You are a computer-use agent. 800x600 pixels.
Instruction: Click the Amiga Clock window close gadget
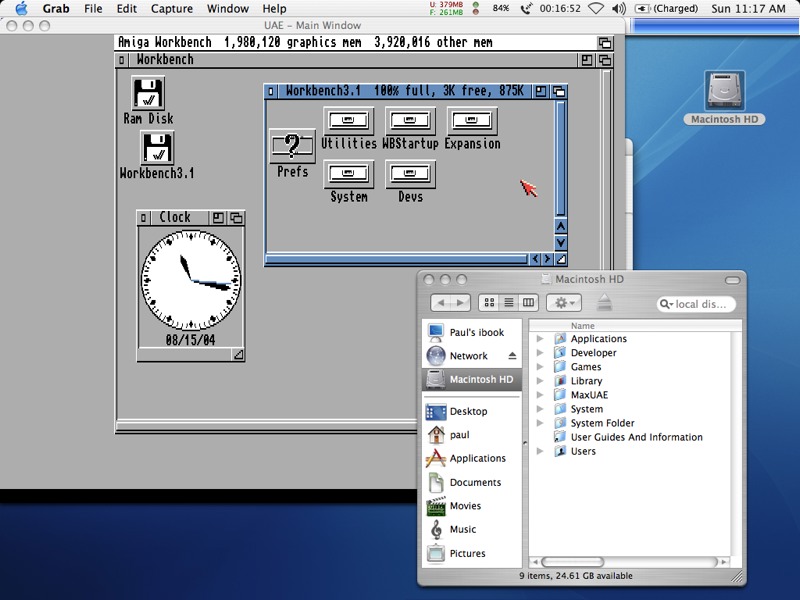pos(143,218)
